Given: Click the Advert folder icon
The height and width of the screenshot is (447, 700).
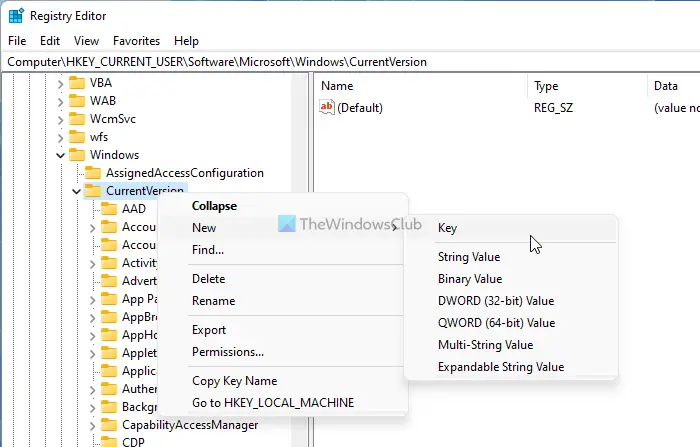Looking at the screenshot, I should [109, 280].
